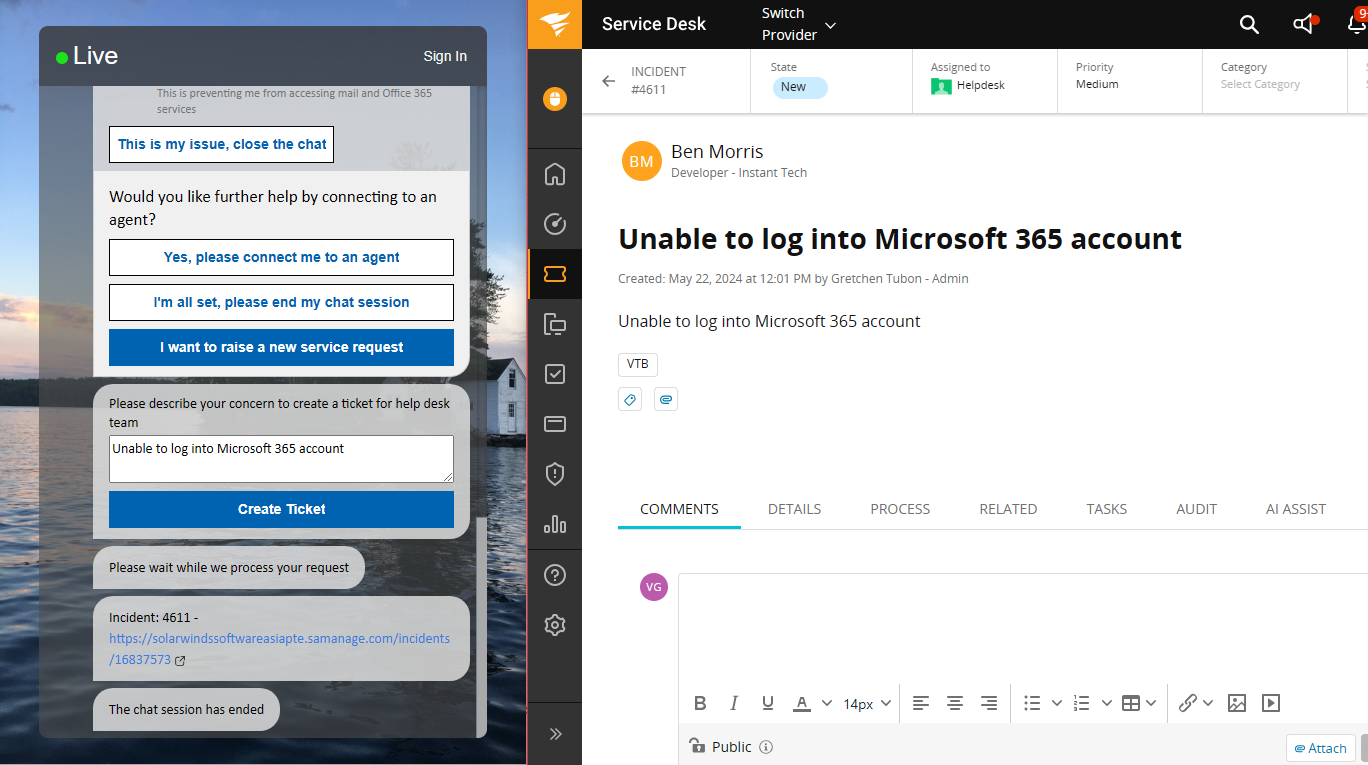The width and height of the screenshot is (1368, 765).
Task: Click the info icon next to Public
Action: click(766, 747)
